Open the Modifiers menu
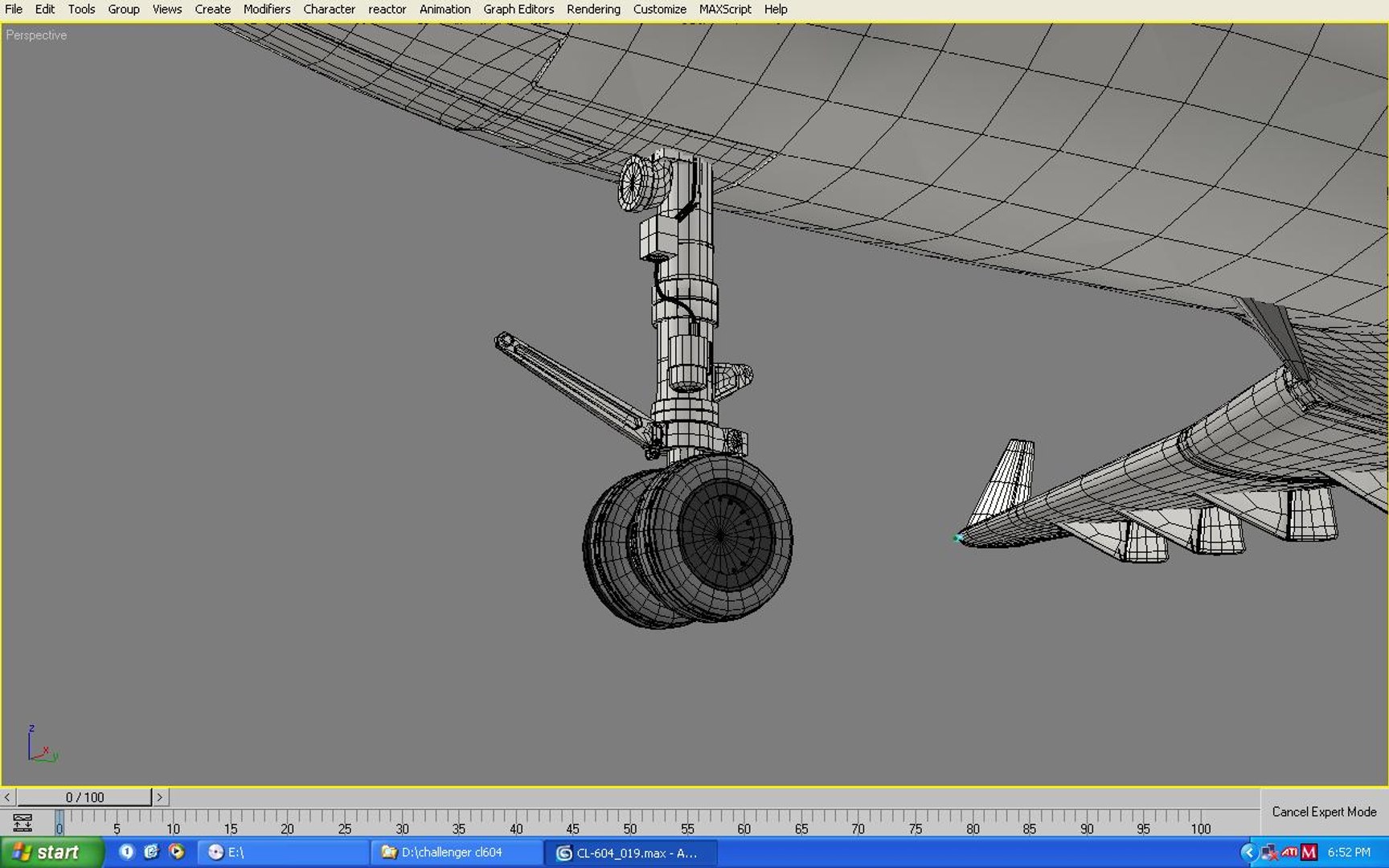 pos(267,9)
